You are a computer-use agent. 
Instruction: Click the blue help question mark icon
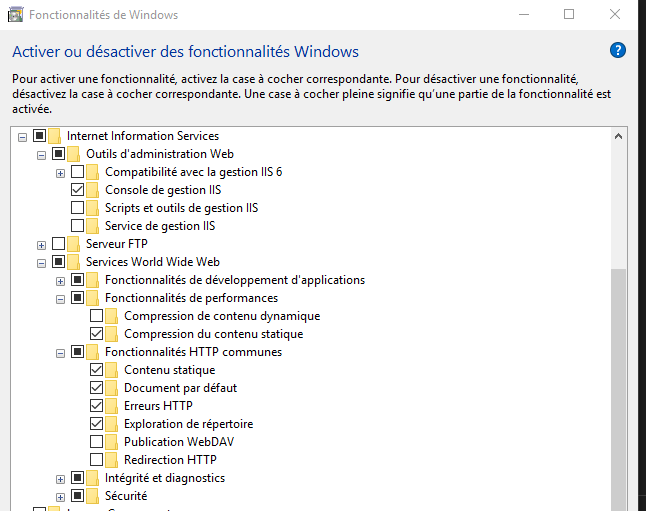tap(618, 51)
